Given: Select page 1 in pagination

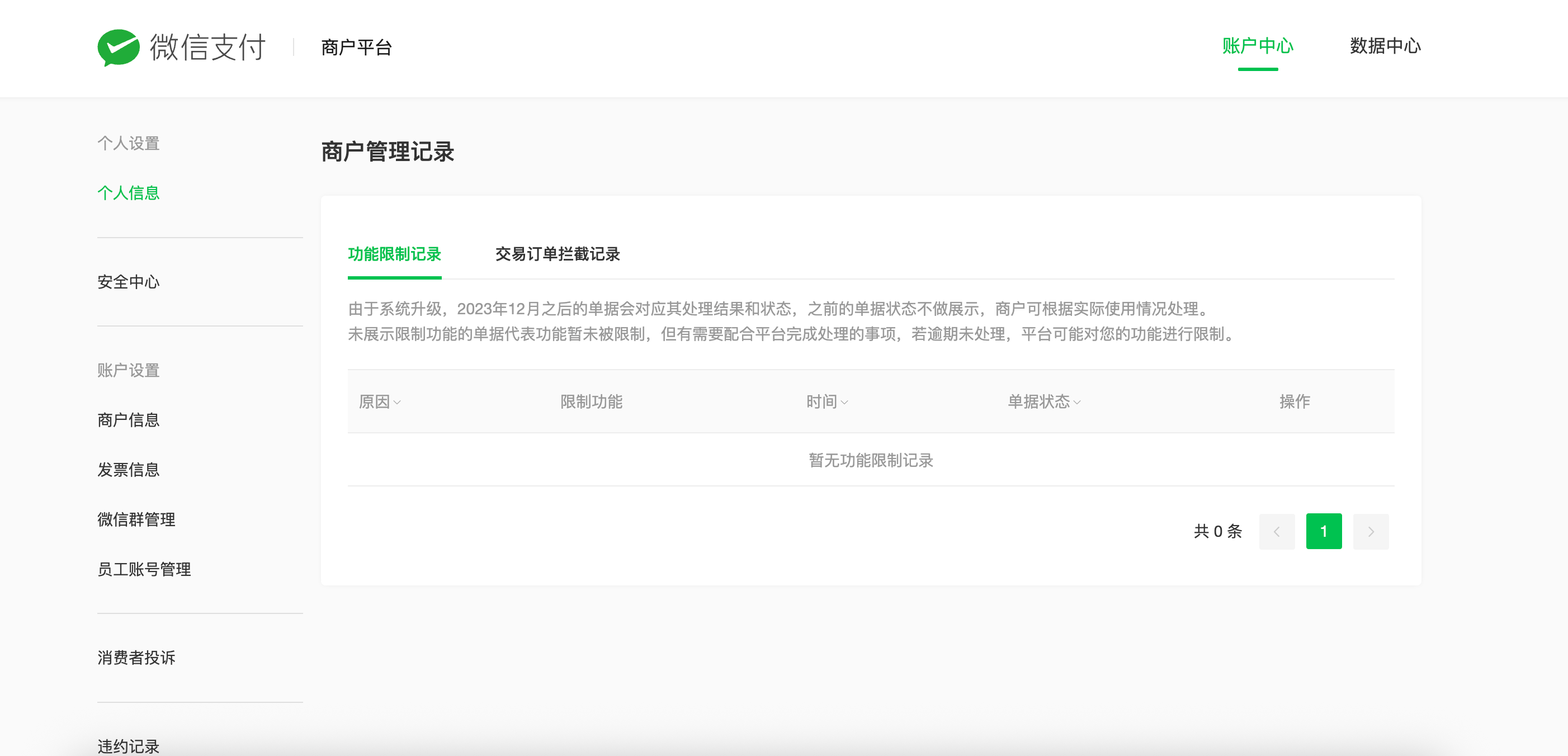Looking at the screenshot, I should (x=1323, y=531).
